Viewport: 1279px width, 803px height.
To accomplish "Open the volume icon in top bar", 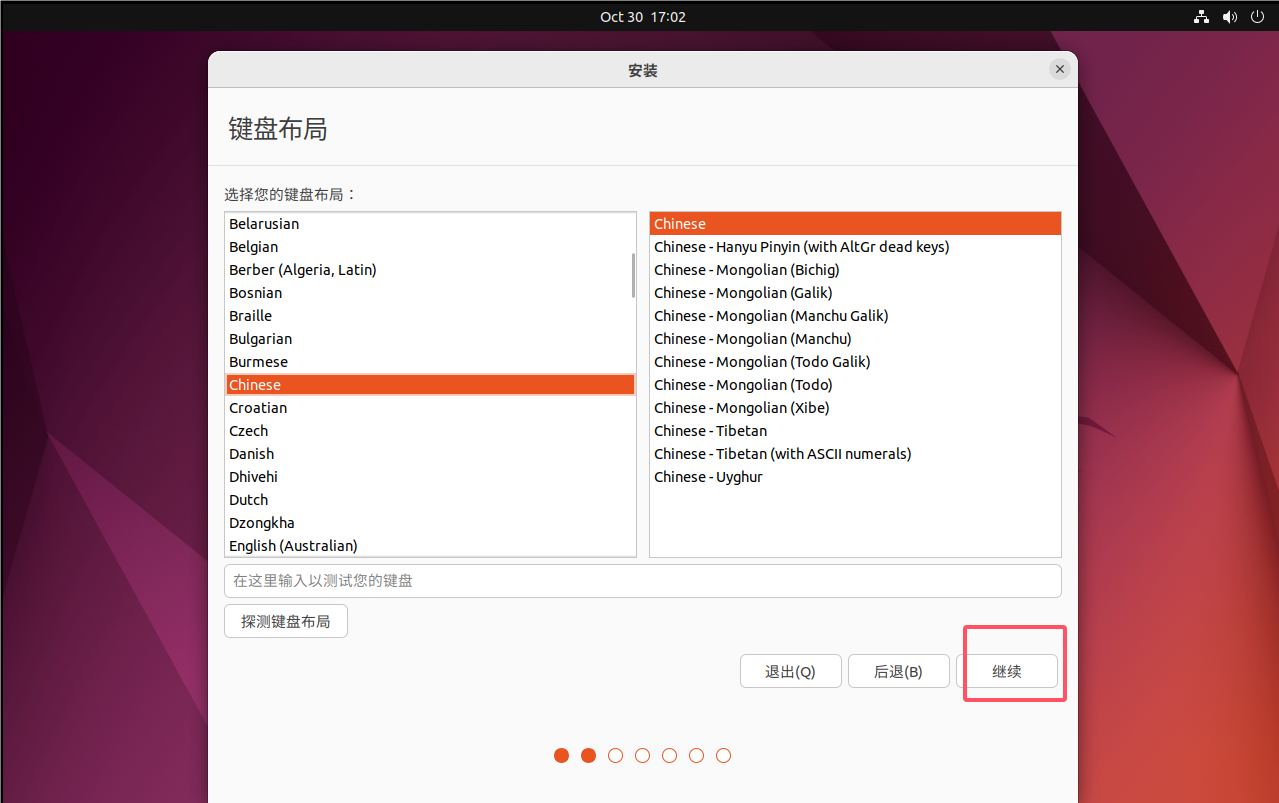I will click(1229, 17).
